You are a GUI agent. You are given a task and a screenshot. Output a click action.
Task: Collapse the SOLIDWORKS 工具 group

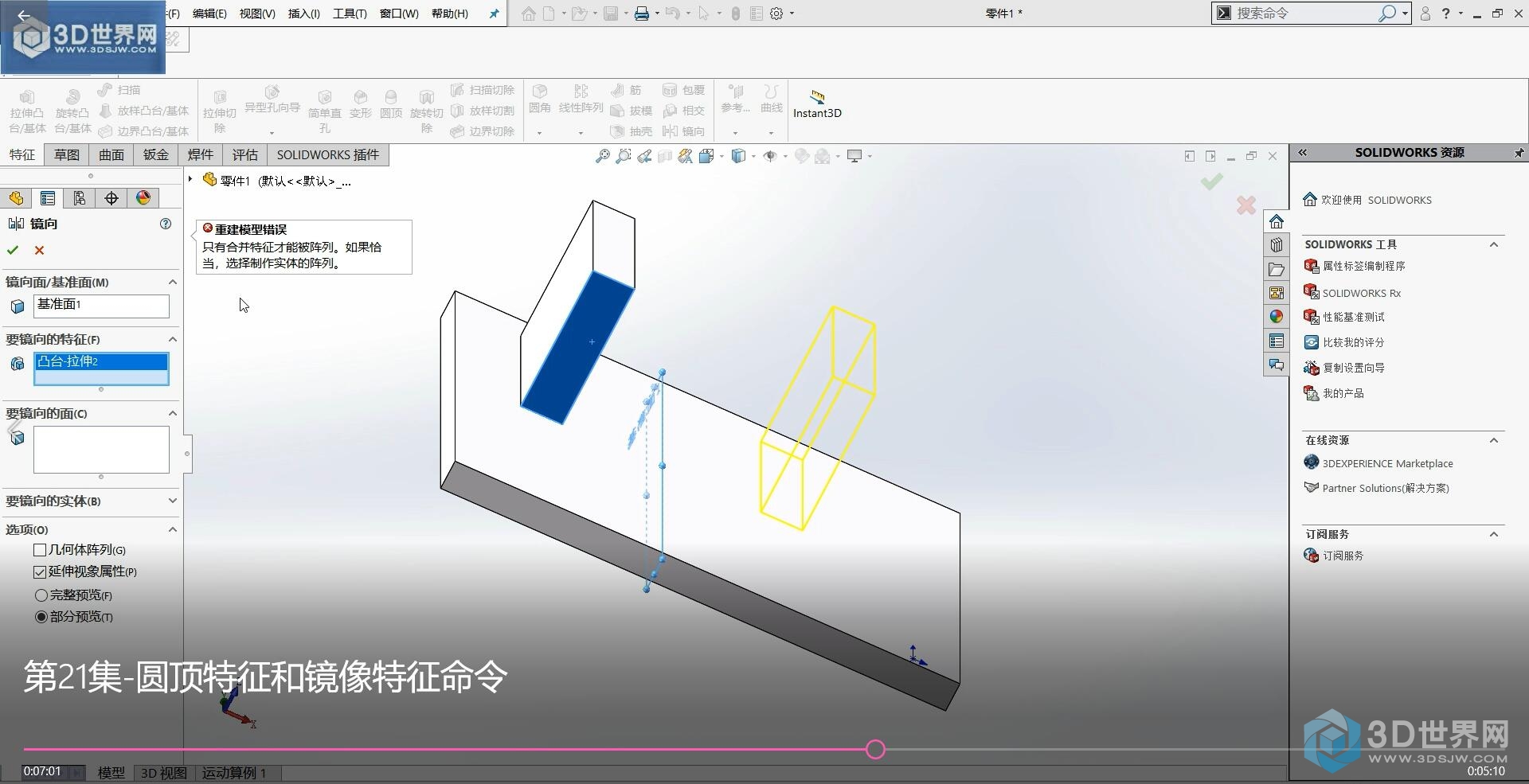[1494, 244]
